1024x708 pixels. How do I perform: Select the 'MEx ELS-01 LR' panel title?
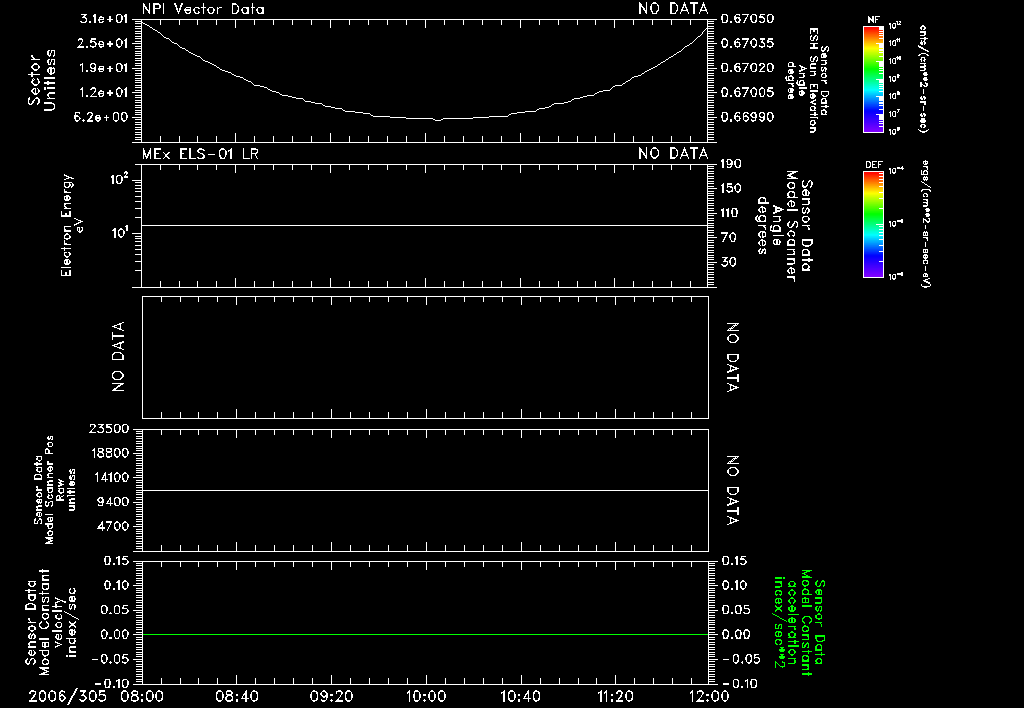200,154
